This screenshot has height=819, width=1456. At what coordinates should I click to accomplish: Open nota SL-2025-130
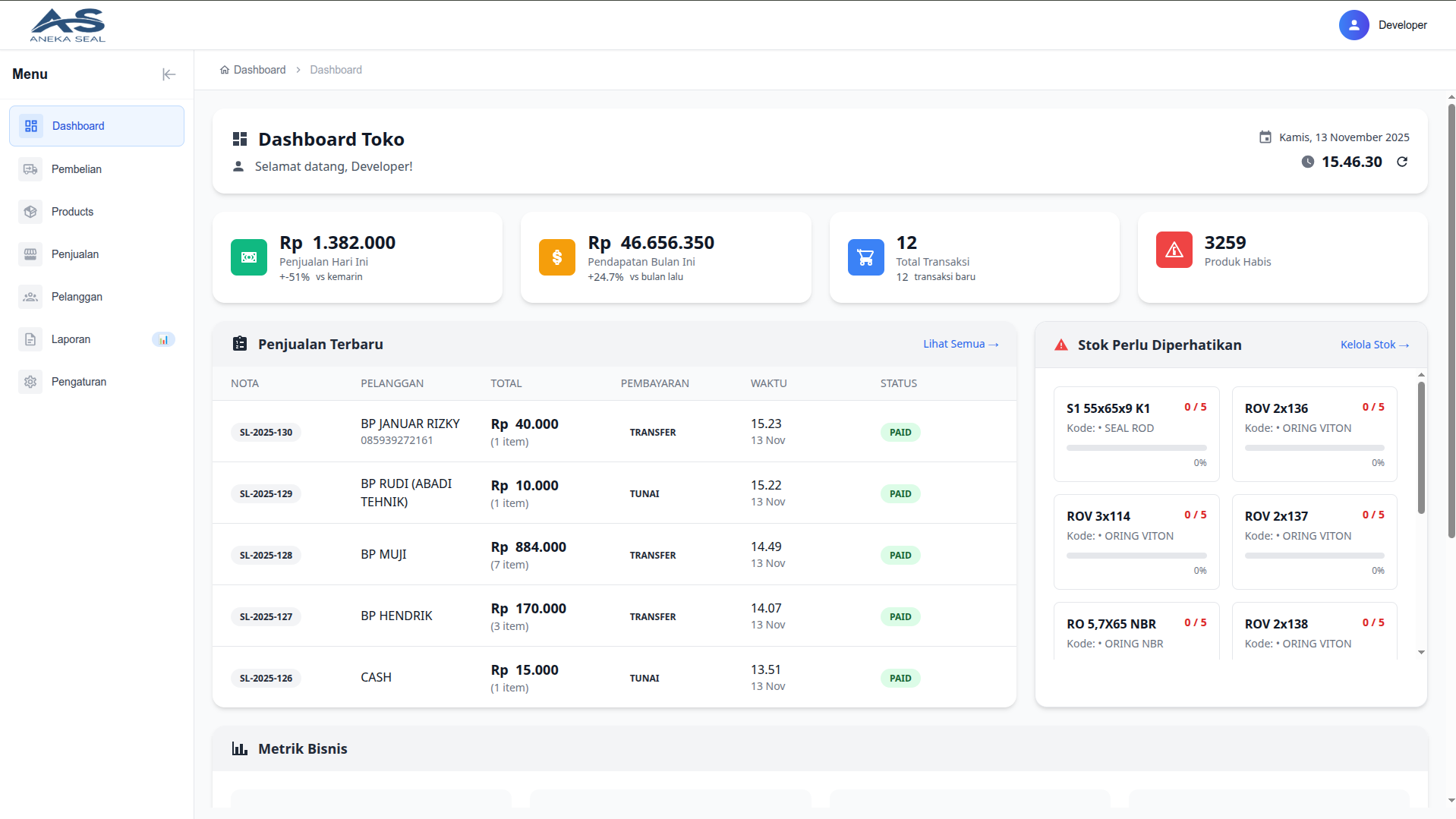click(x=266, y=433)
